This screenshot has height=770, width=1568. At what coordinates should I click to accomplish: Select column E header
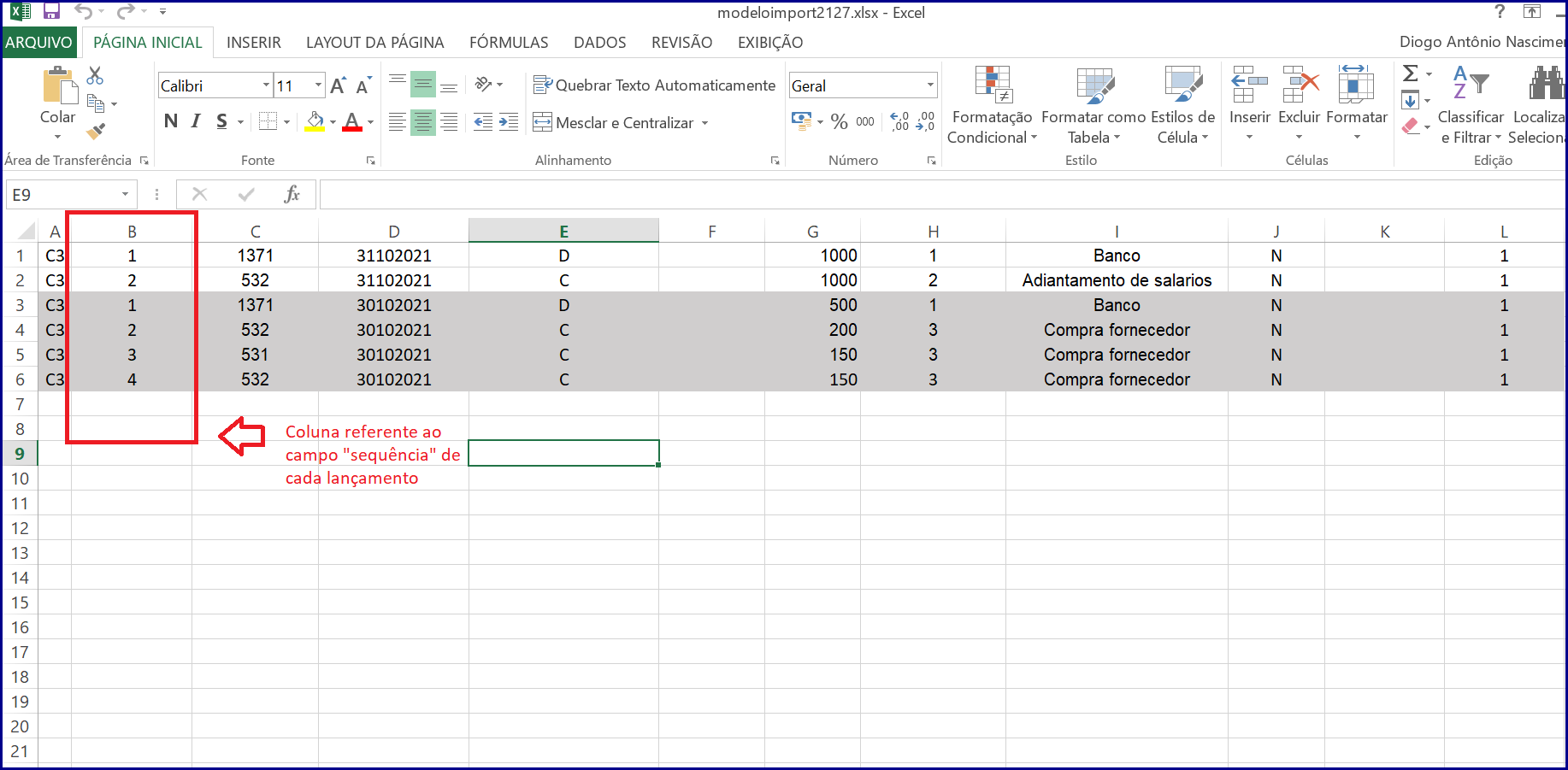pyautogui.click(x=563, y=231)
